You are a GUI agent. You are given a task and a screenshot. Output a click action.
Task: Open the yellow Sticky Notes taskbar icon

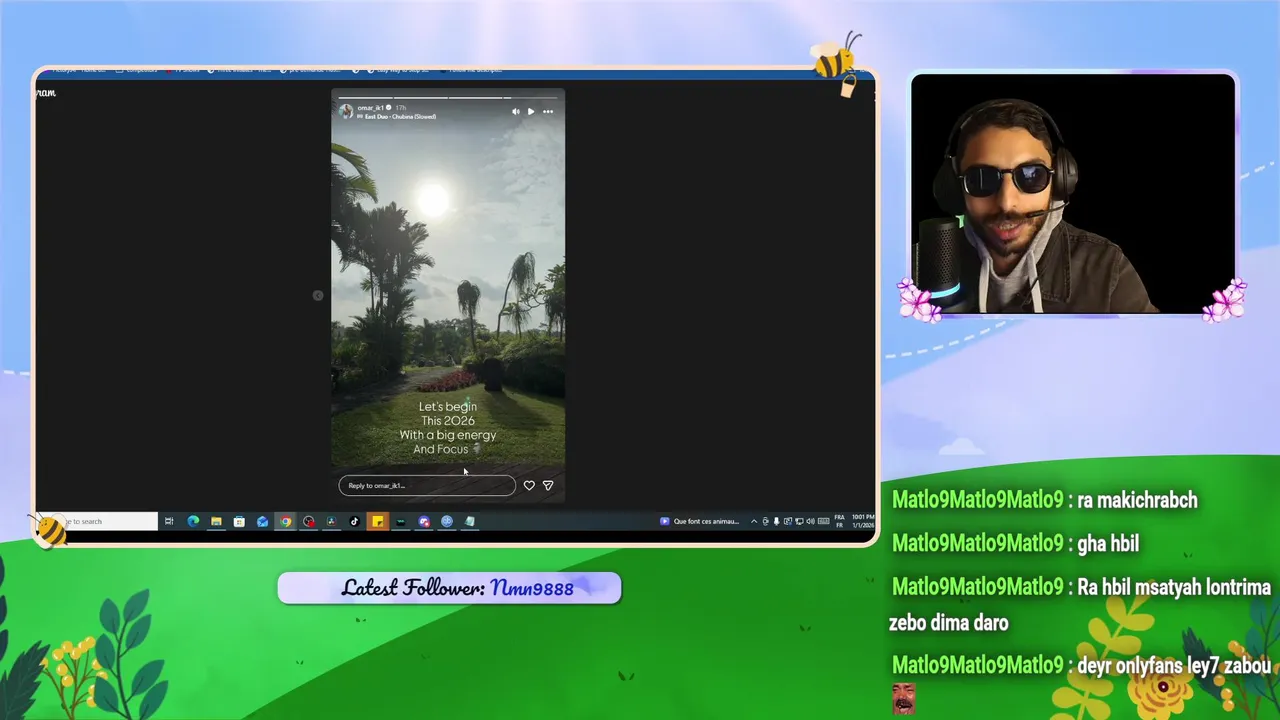pyautogui.click(x=377, y=521)
